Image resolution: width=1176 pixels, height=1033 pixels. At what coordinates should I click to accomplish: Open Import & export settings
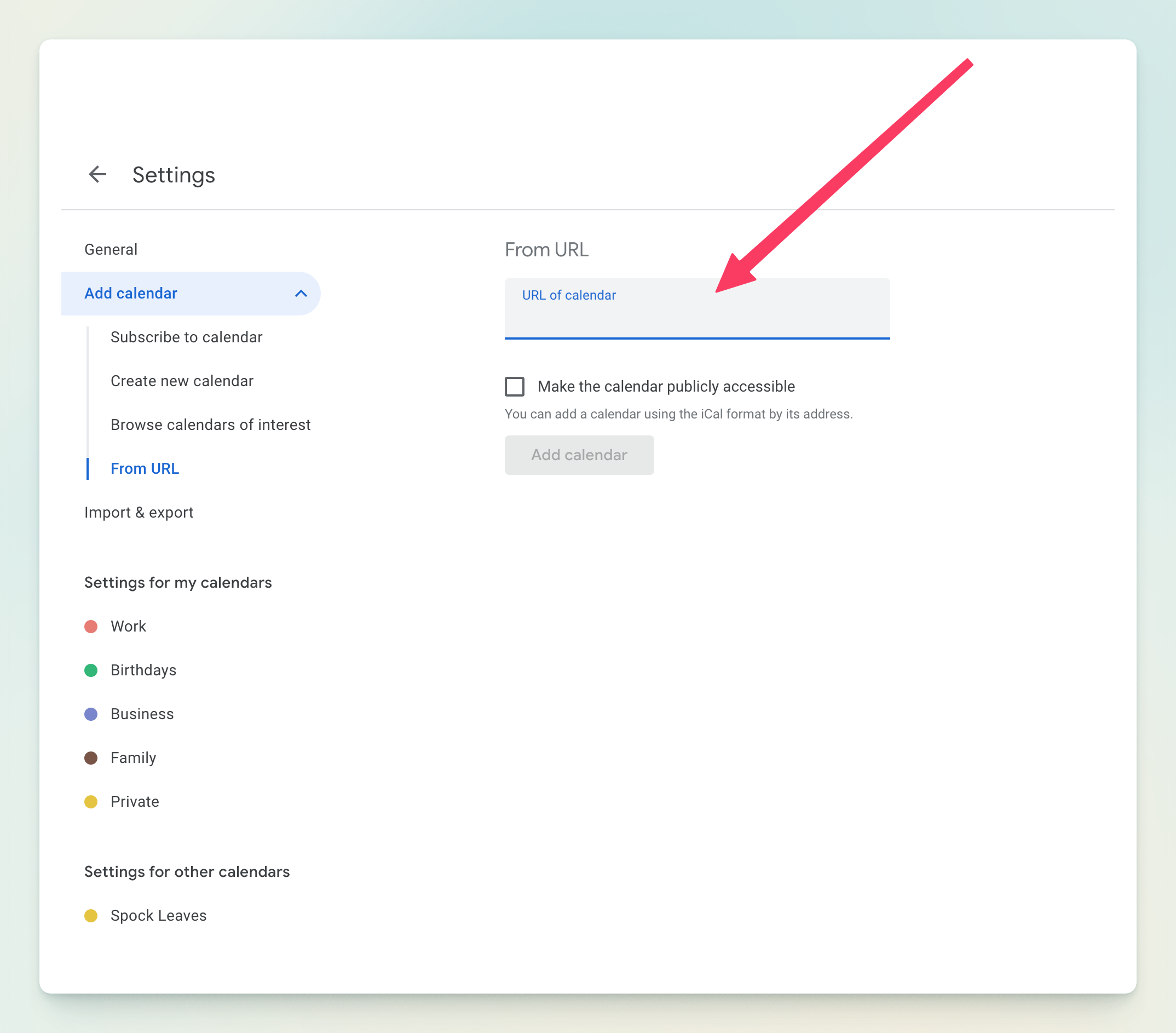[139, 512]
